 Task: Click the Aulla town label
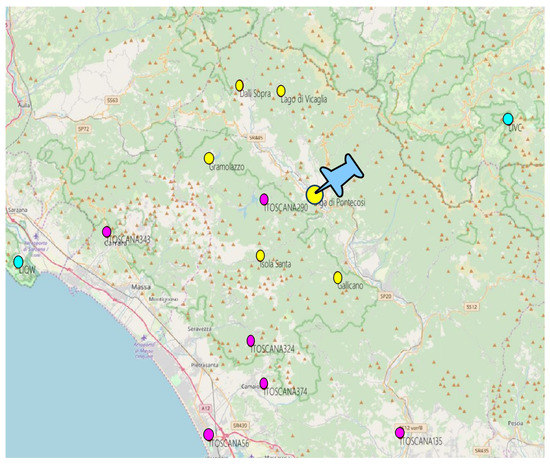pyautogui.click(x=24, y=105)
